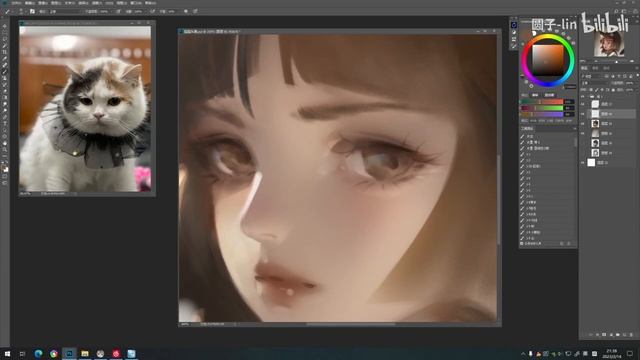Open the brush opacity dropdown in options bar
This screenshot has height=360, width=640.
[x=111, y=11]
